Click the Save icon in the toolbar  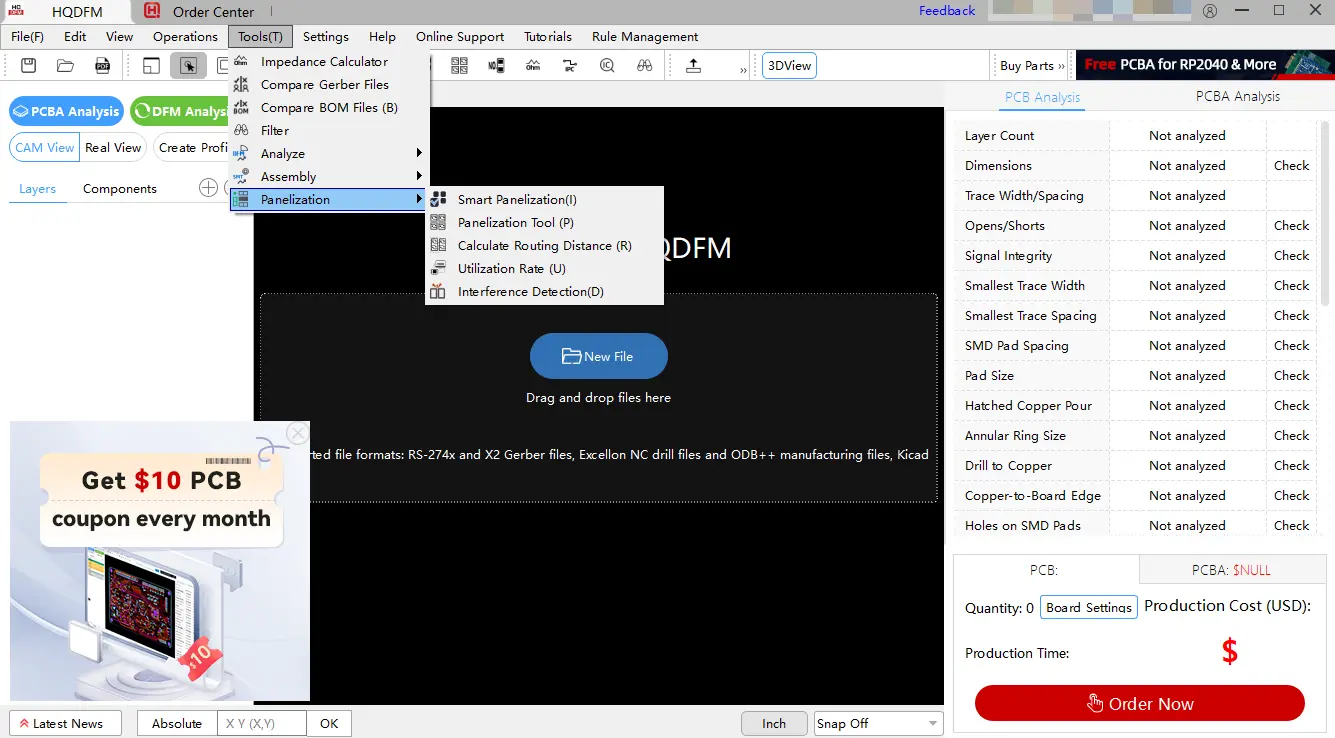(29, 66)
